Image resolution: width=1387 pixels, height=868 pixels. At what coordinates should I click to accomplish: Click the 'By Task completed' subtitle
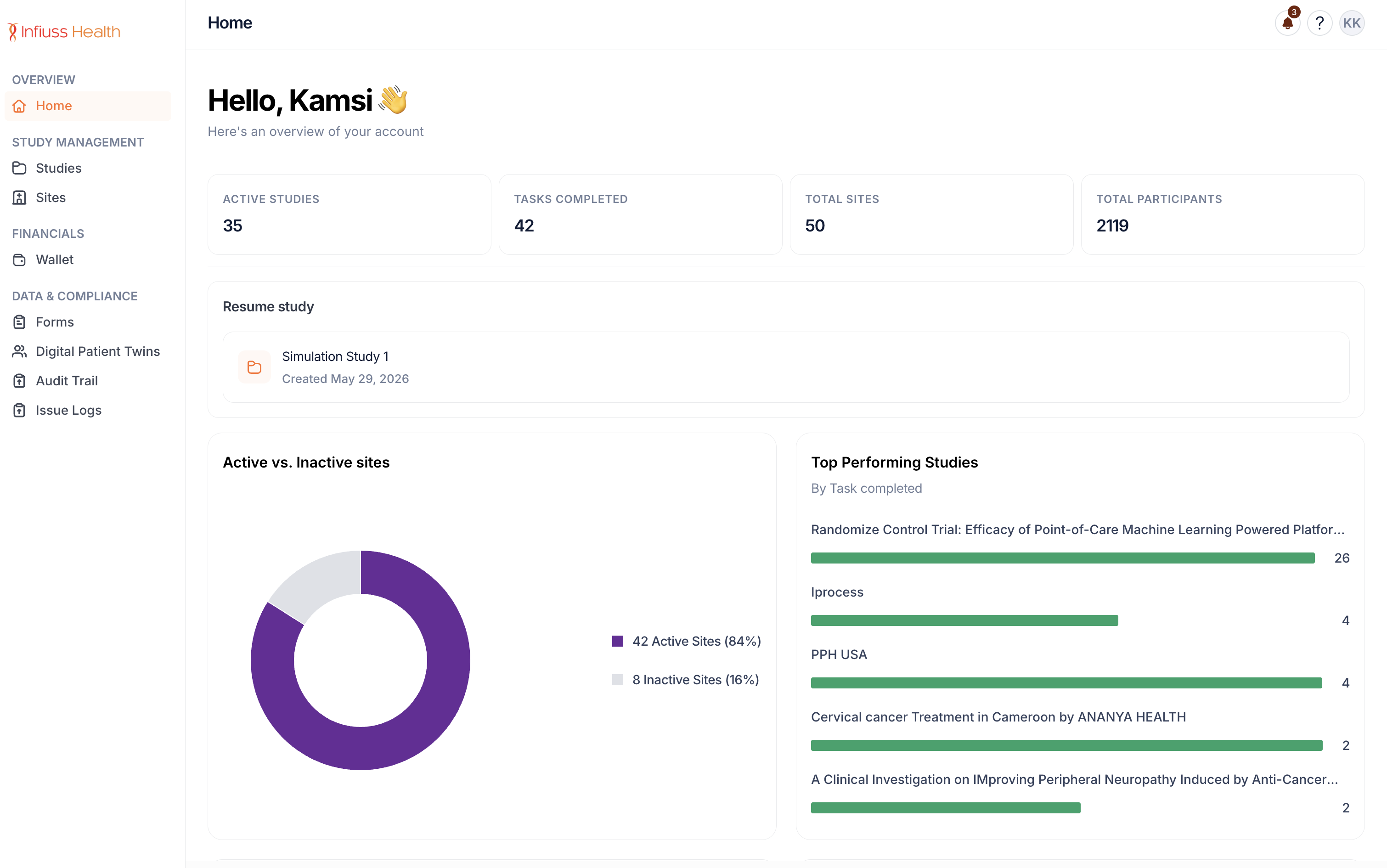point(866,489)
